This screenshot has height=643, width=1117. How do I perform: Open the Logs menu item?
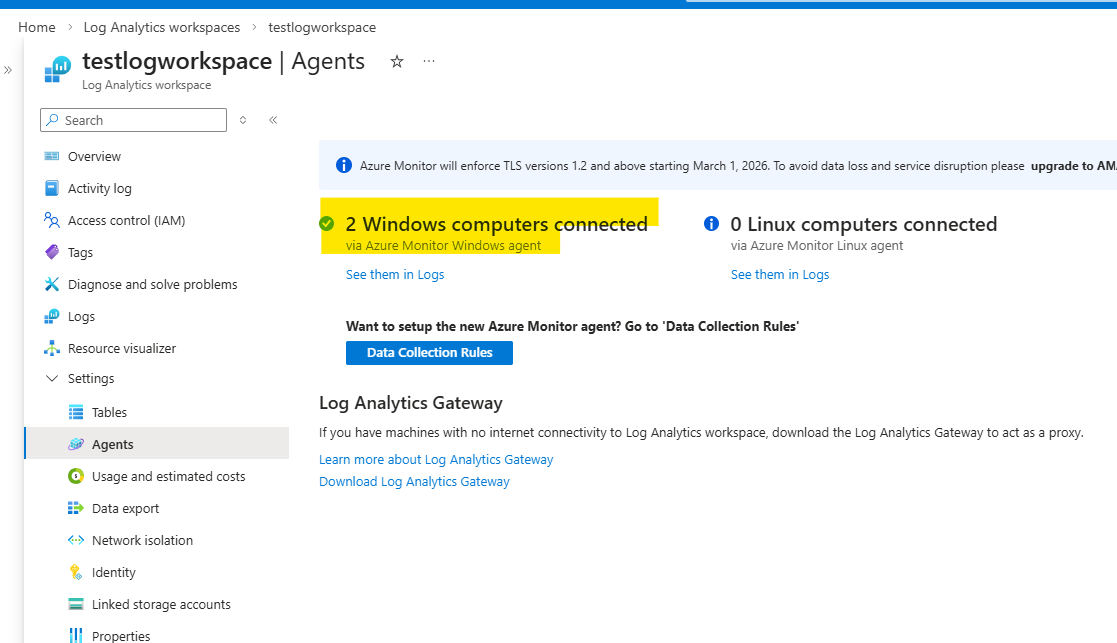pyautogui.click(x=81, y=317)
